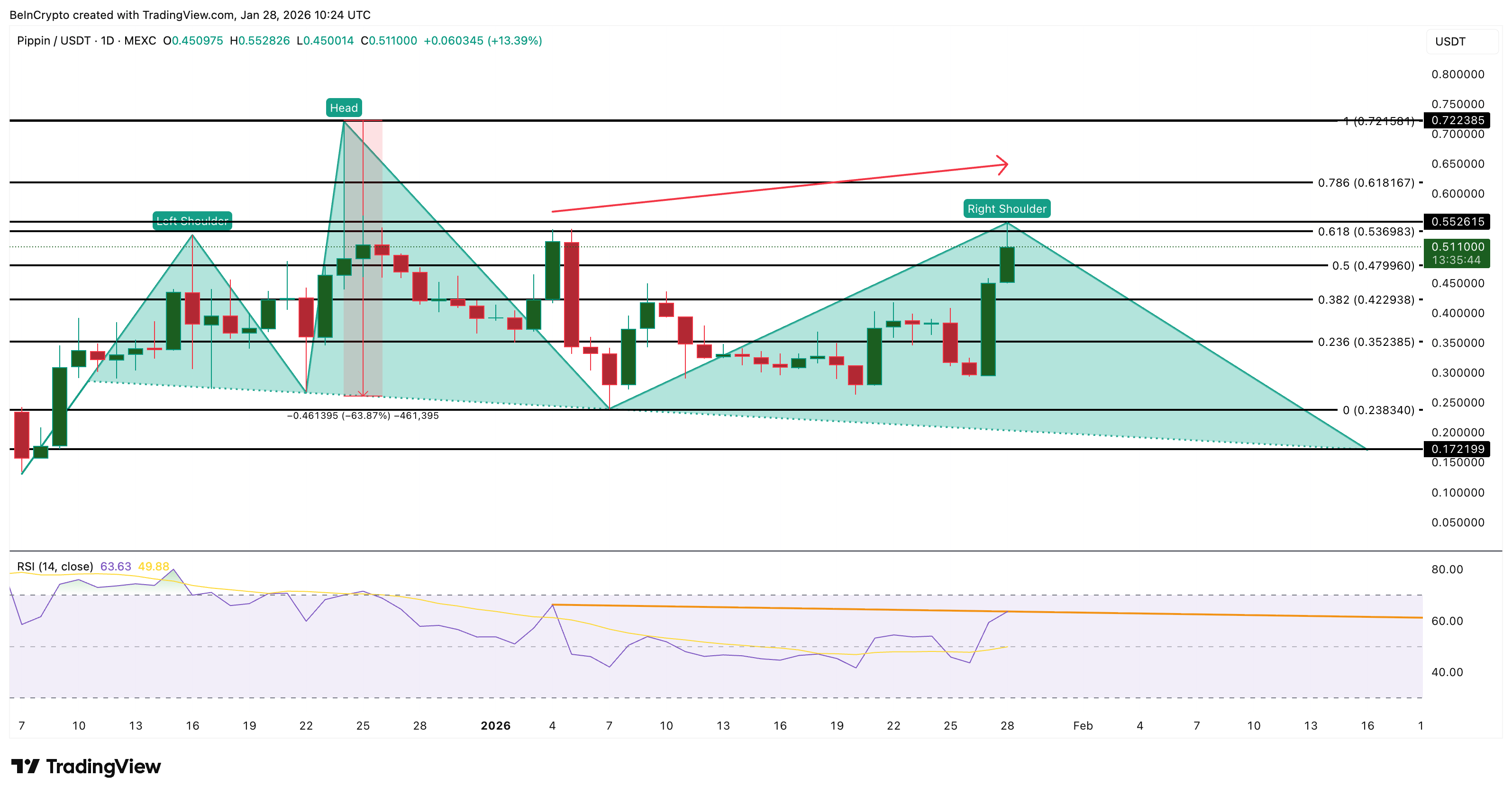The width and height of the screenshot is (1512, 795).
Task: Click the Right Shoulder label
Action: [x=1006, y=208]
